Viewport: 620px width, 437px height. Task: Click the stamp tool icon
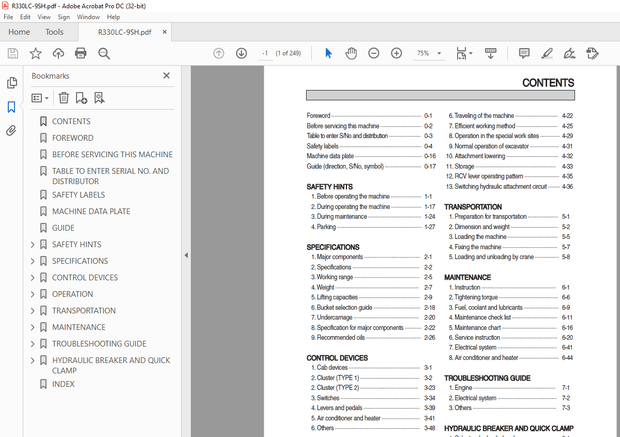pos(592,53)
